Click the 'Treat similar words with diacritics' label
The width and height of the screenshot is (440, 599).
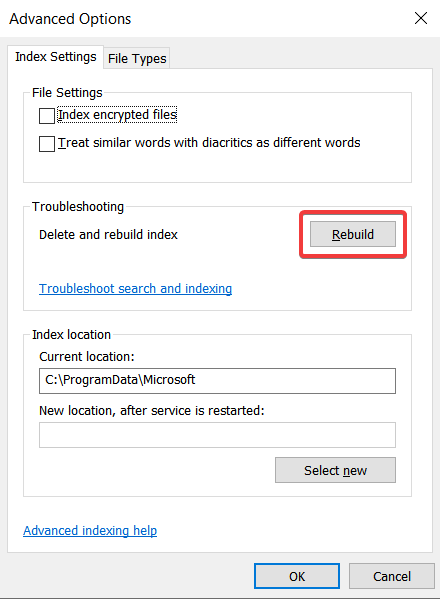coord(209,143)
